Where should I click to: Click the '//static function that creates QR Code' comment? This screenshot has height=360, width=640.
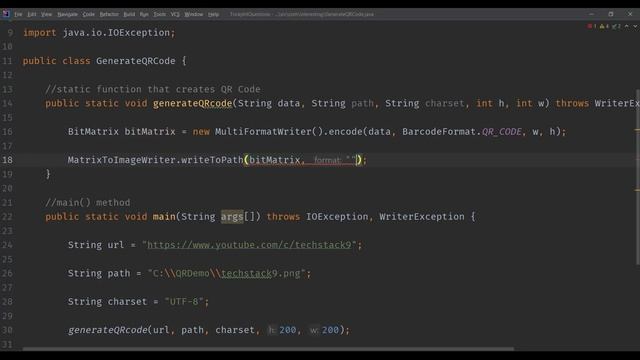click(153, 89)
